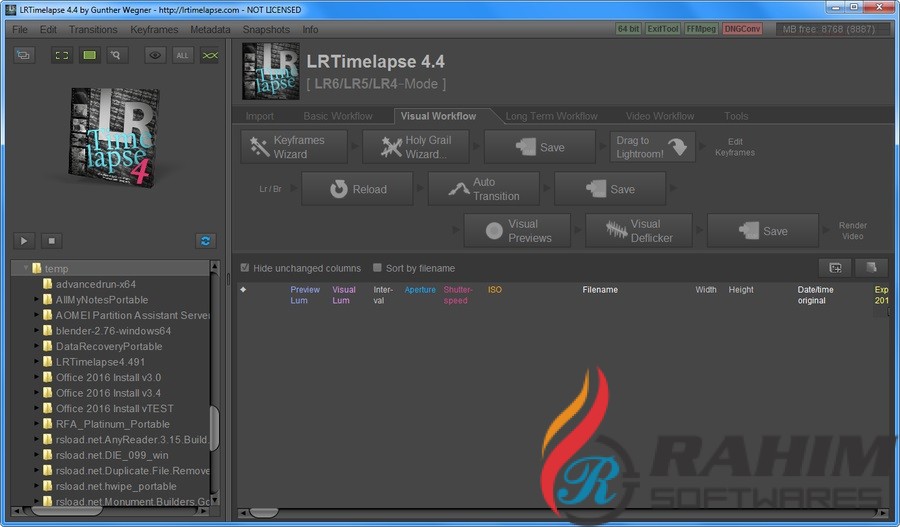900x527 pixels.
Task: Stop the preview playback
Action: 51,241
